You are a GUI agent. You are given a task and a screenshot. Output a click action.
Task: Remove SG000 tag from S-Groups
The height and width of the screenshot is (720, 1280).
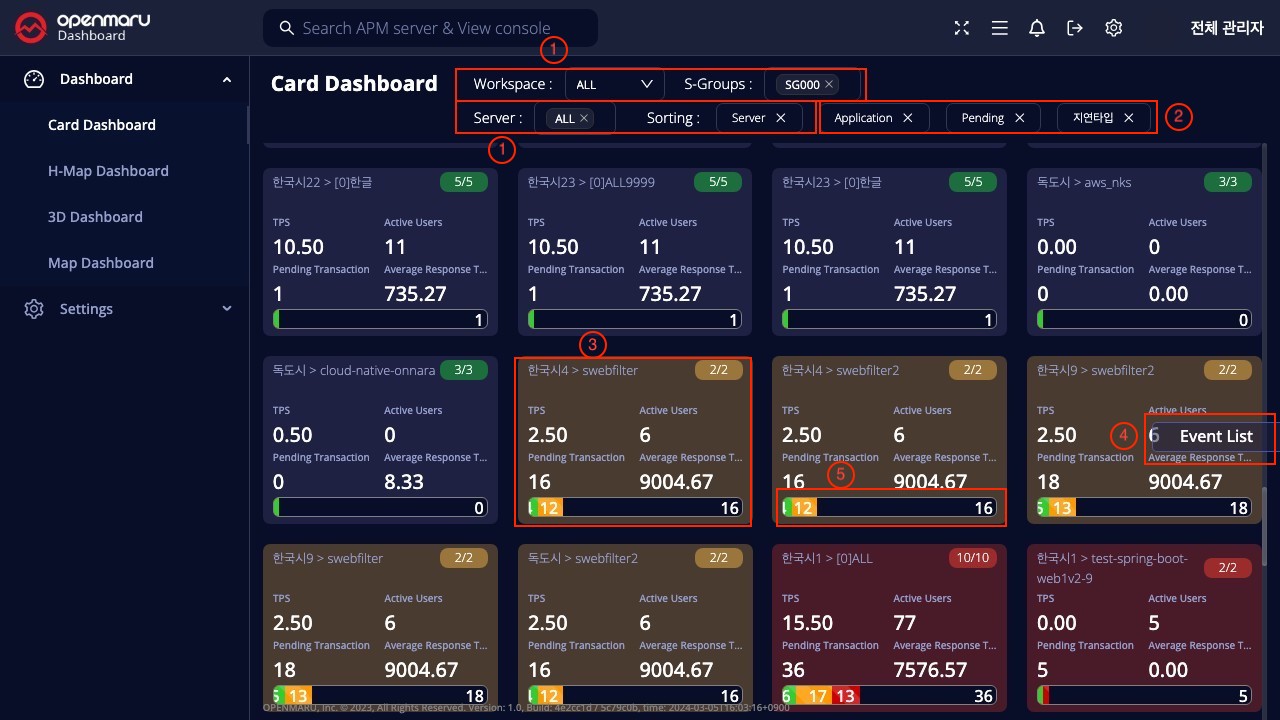(x=829, y=85)
